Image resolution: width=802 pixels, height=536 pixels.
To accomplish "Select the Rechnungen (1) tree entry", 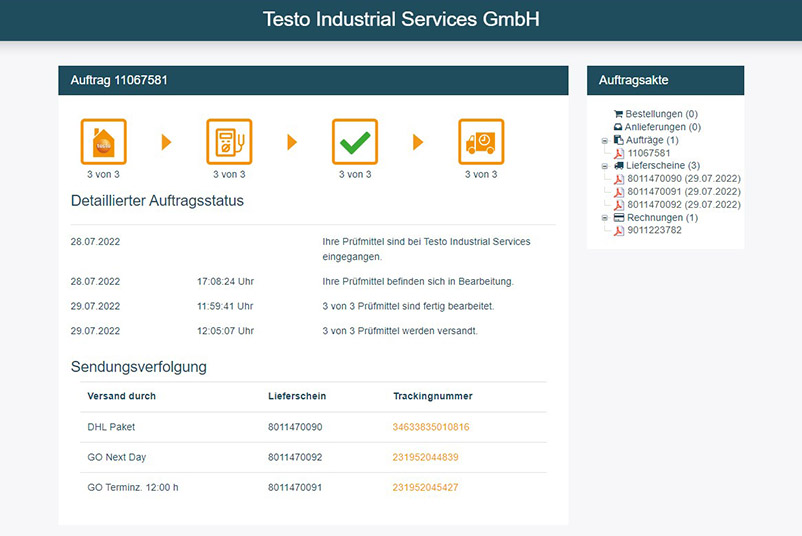I will [x=662, y=217].
